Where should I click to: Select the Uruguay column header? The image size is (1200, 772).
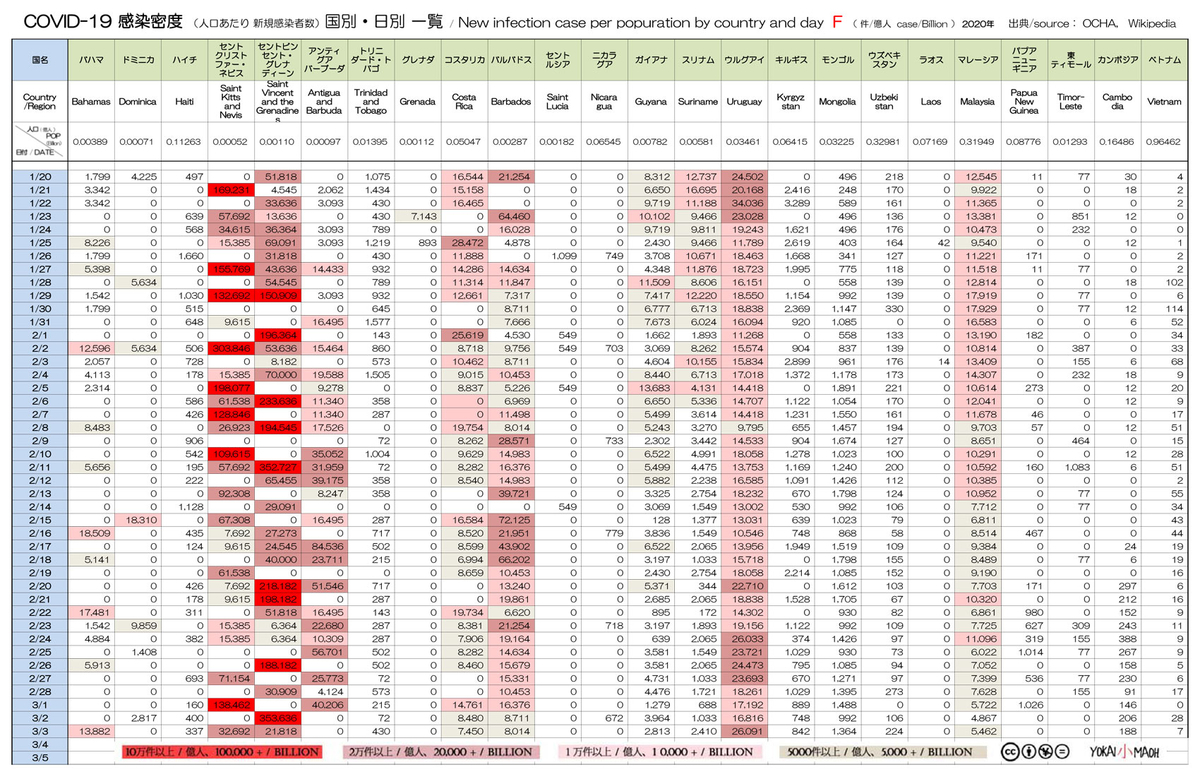tap(744, 102)
